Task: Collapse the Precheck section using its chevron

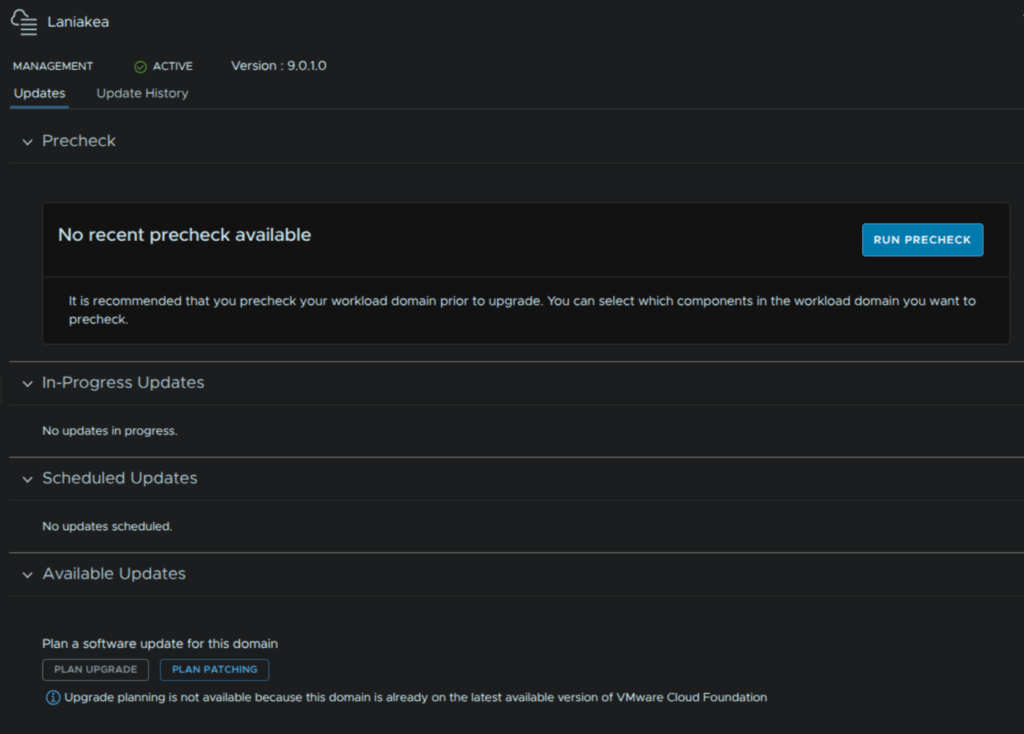Action: [27, 142]
